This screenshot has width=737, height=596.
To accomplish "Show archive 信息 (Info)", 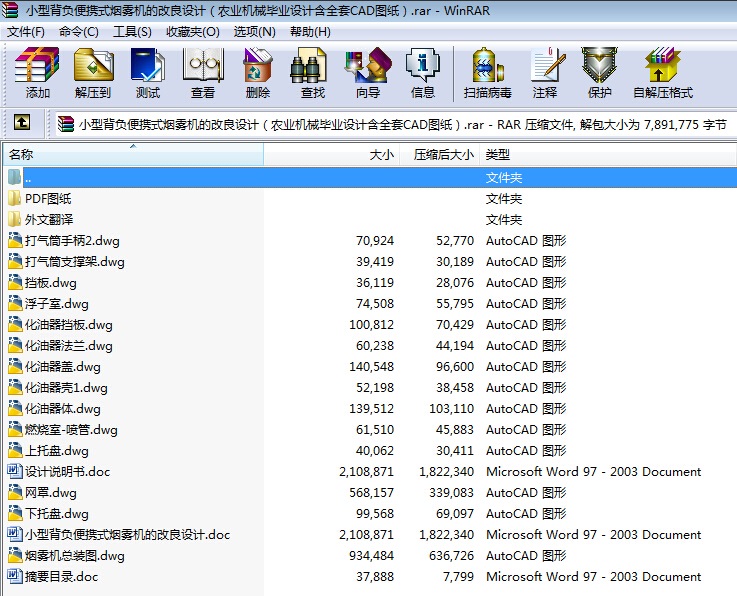I will tap(423, 73).
